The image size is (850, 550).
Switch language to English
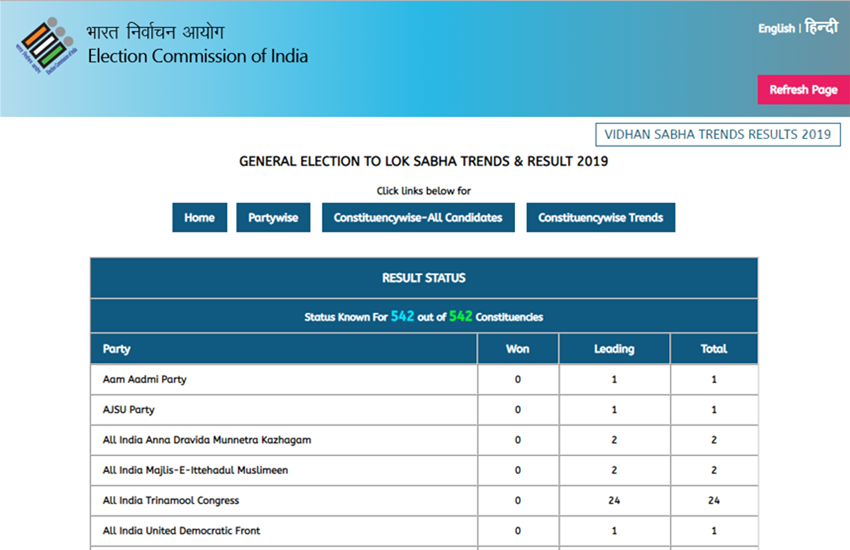pyautogui.click(x=776, y=28)
